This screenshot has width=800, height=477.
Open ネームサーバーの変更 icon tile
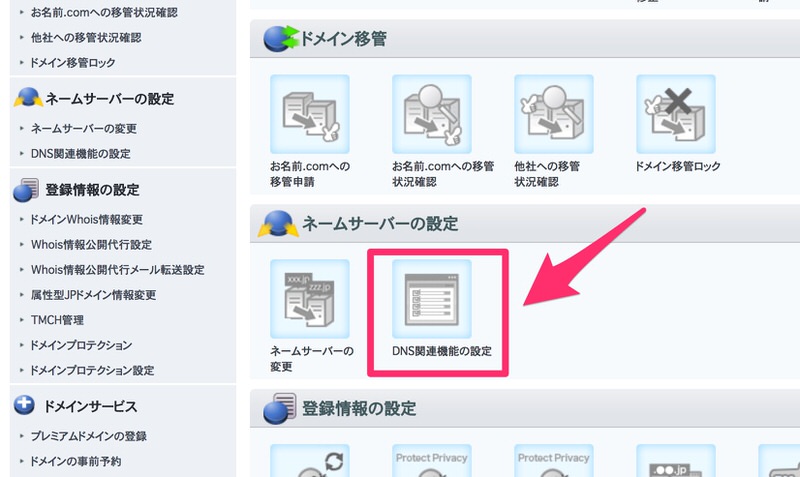coord(310,299)
